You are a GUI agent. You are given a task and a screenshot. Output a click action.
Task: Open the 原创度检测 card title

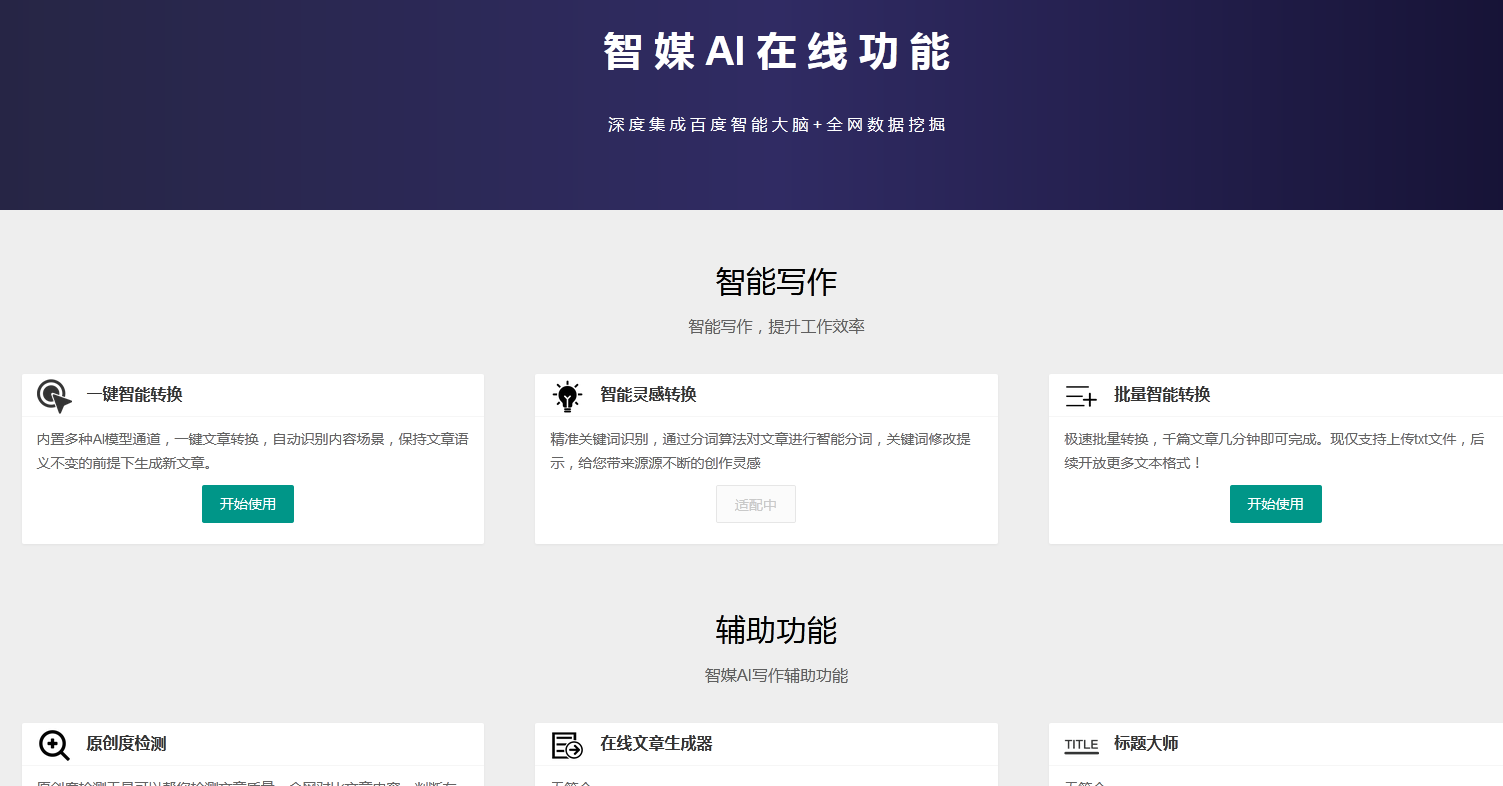pyautogui.click(x=126, y=743)
